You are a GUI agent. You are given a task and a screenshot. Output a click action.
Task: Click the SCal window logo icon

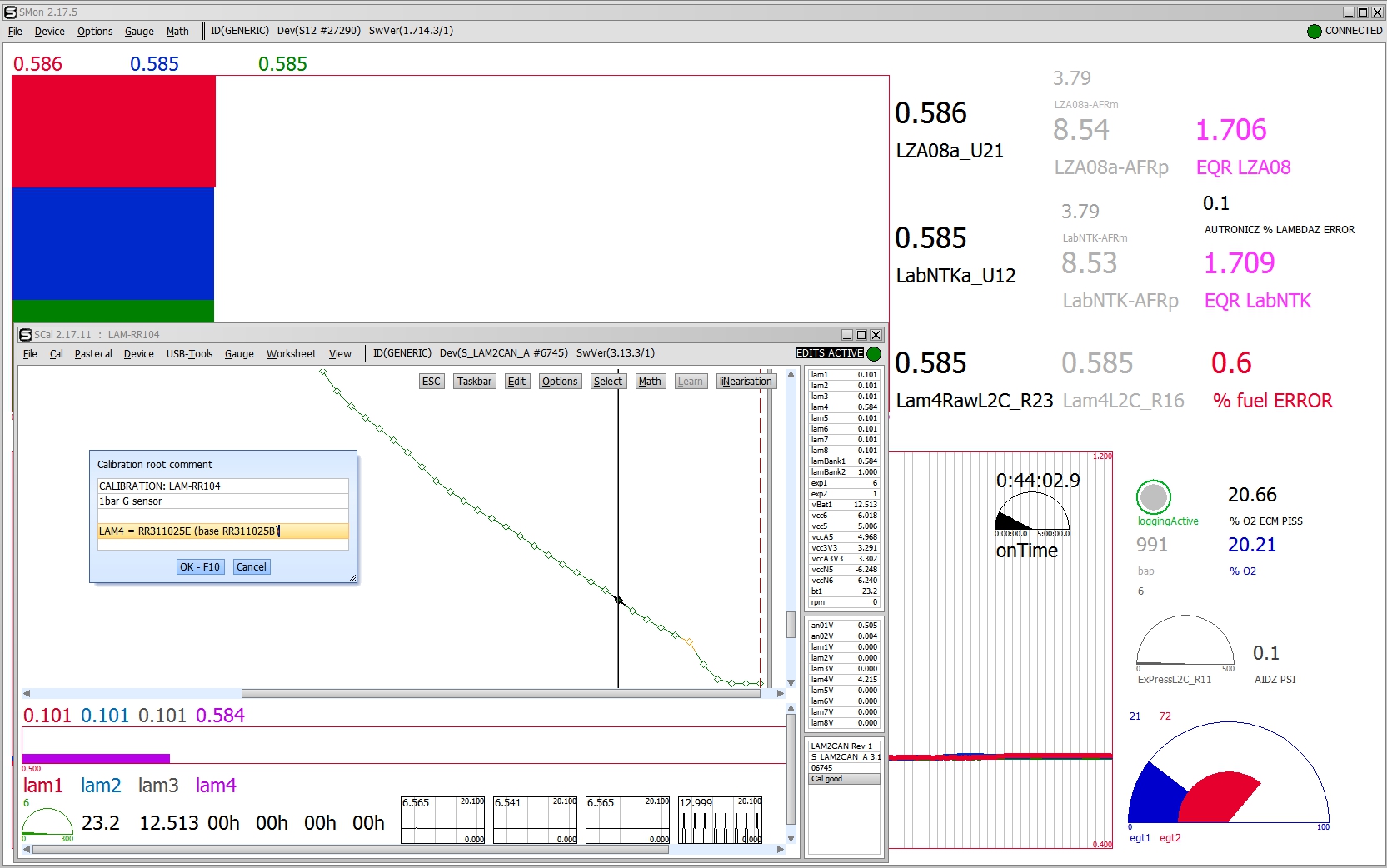click(x=26, y=335)
